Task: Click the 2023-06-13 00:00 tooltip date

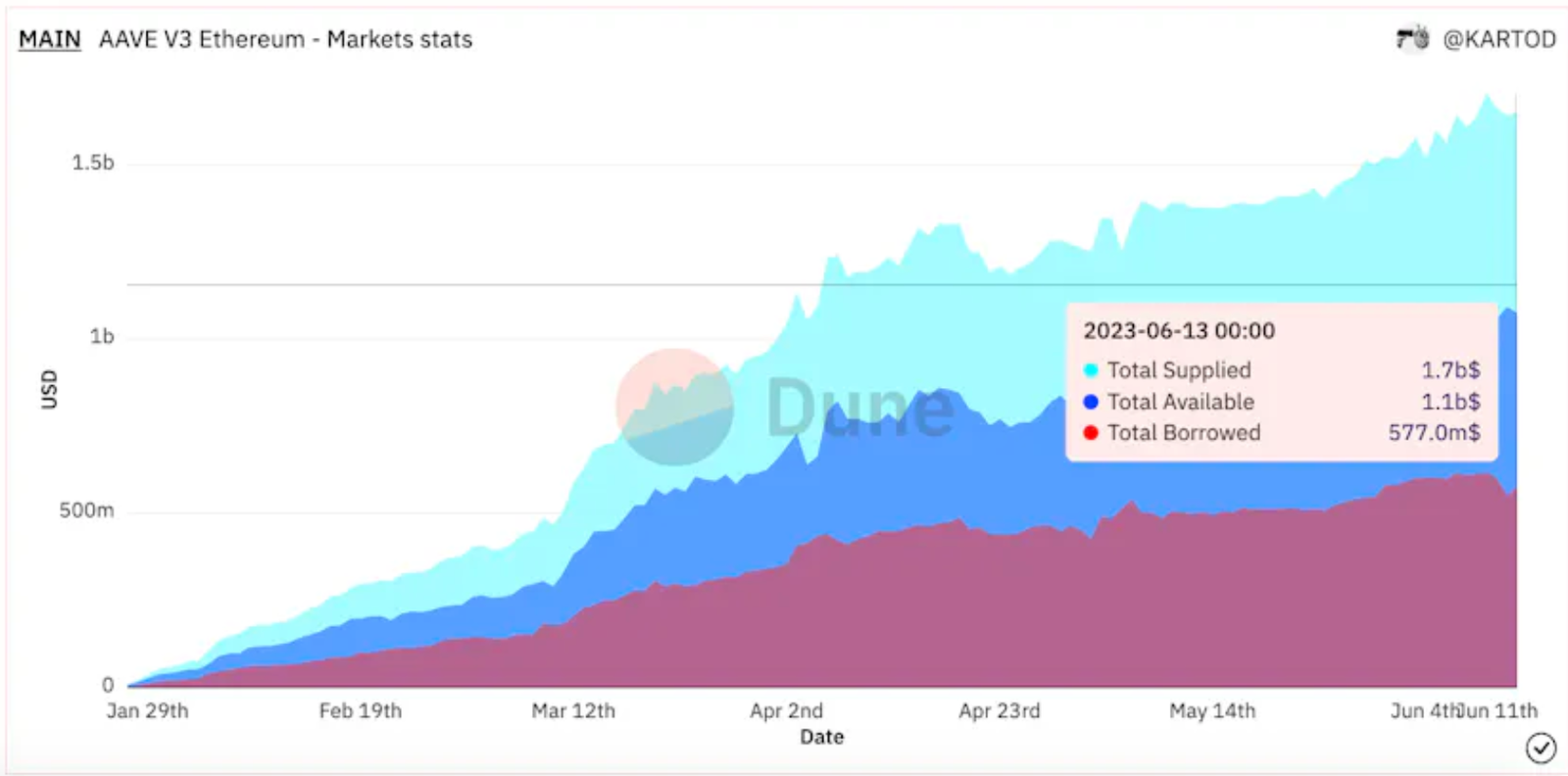Action: pos(1179,331)
